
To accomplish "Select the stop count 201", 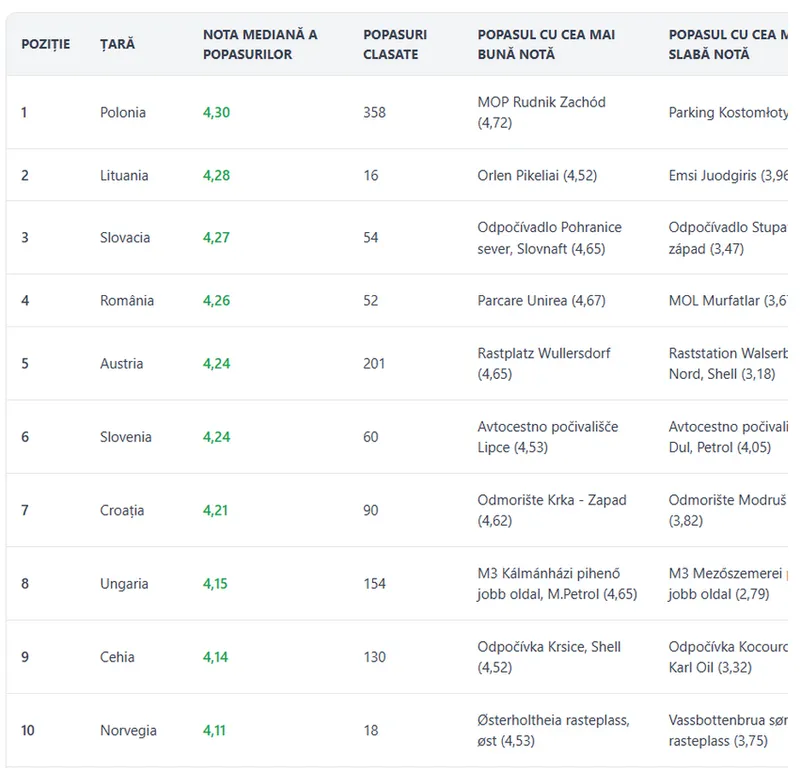I will 374,364.
